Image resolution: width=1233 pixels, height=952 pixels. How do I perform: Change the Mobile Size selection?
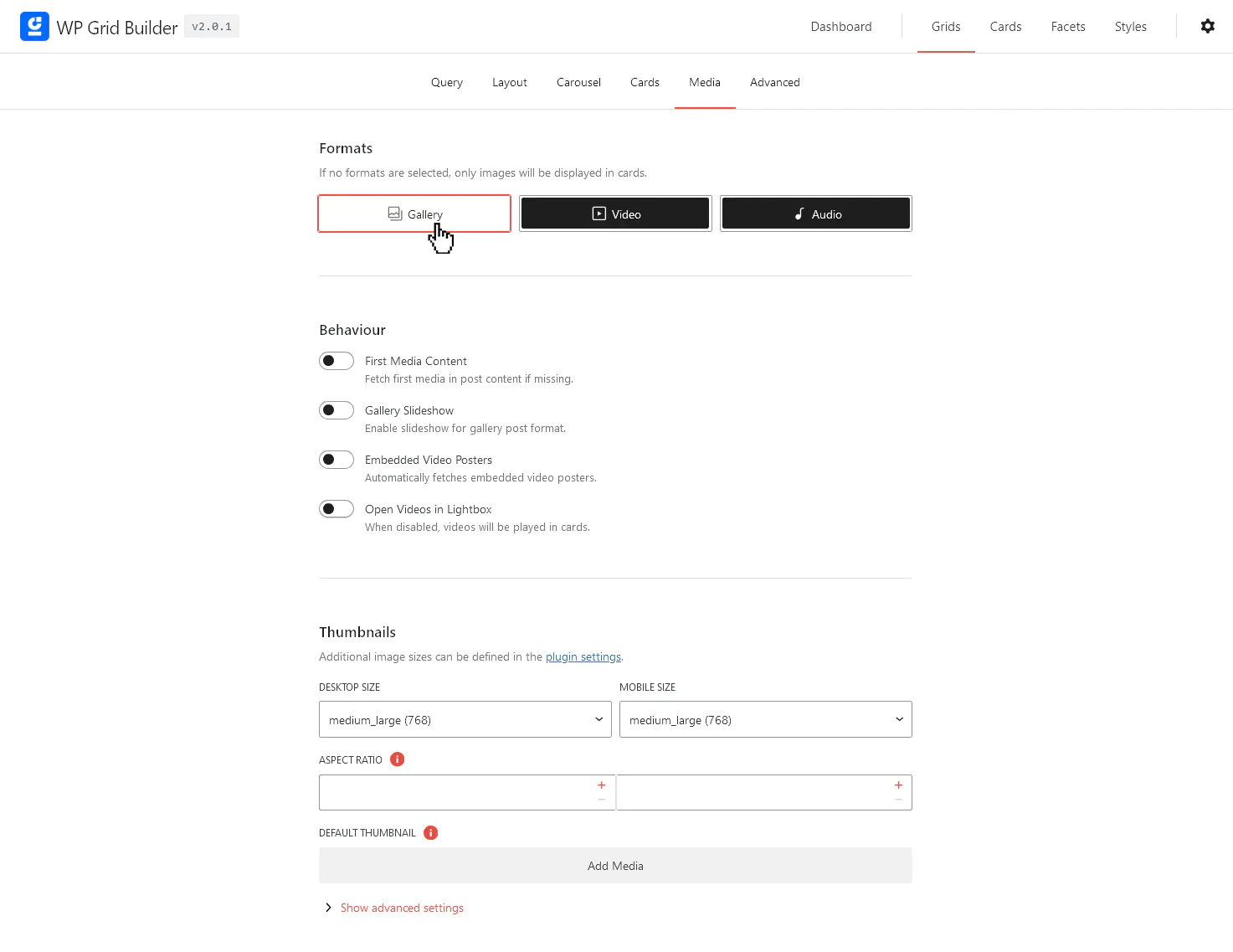(x=764, y=719)
